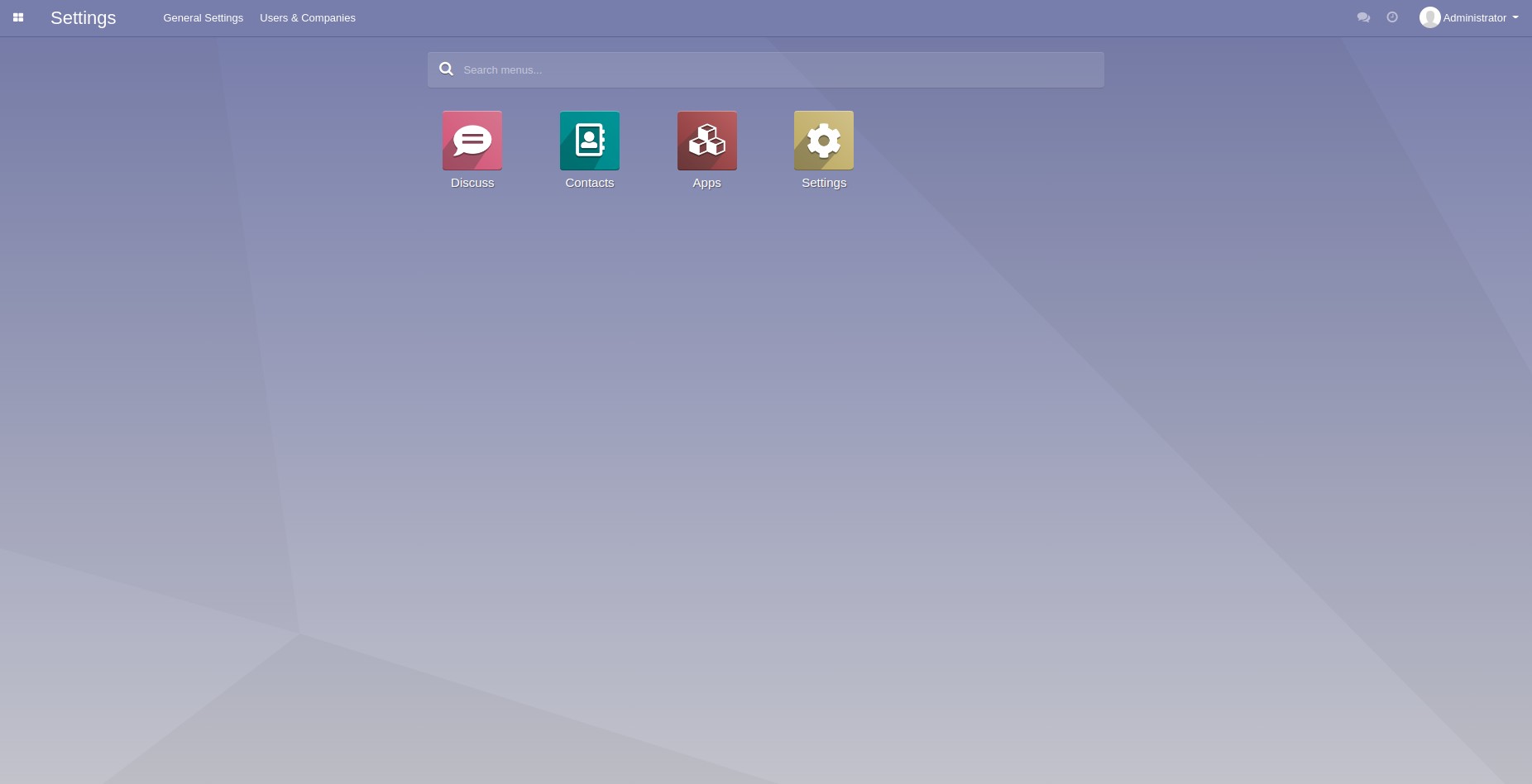
Task: Open the conversations chat bubble icon
Action: tap(1363, 17)
